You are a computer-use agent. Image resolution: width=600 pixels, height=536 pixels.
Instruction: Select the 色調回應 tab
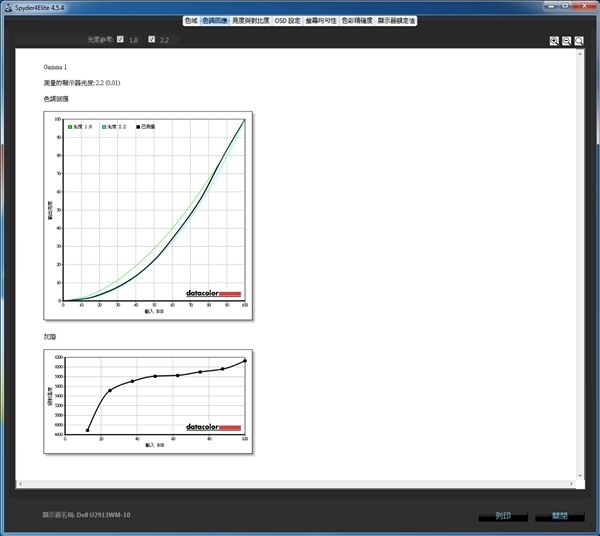(214, 21)
